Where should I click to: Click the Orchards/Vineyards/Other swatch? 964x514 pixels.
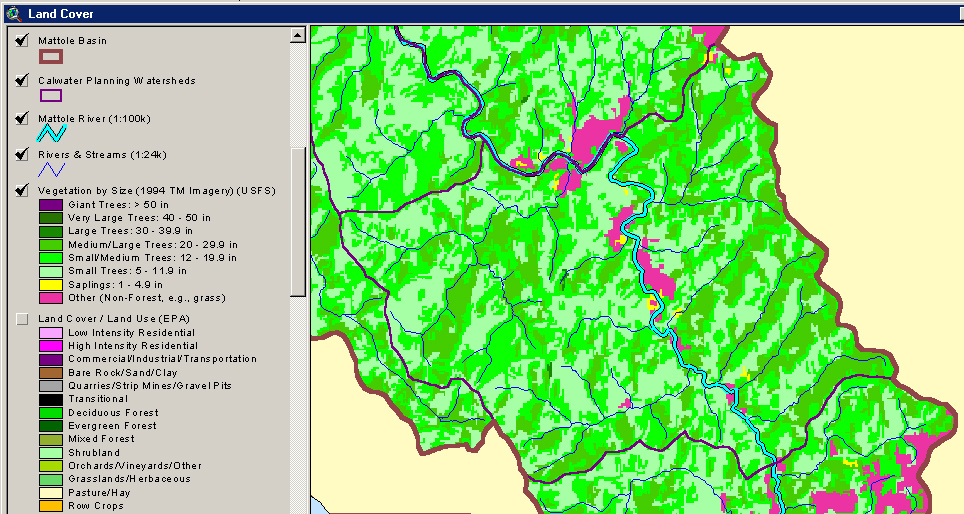[x=51, y=466]
